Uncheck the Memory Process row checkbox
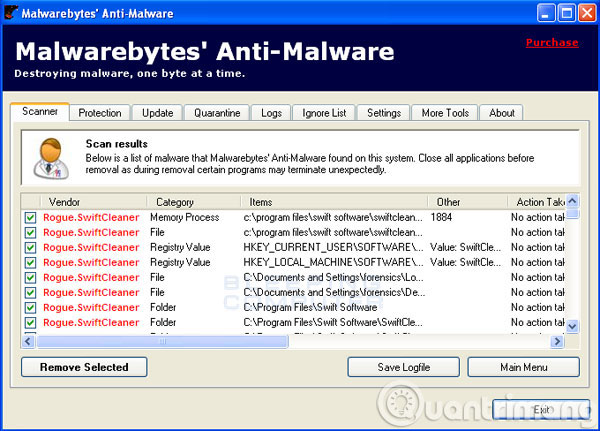 point(30,217)
